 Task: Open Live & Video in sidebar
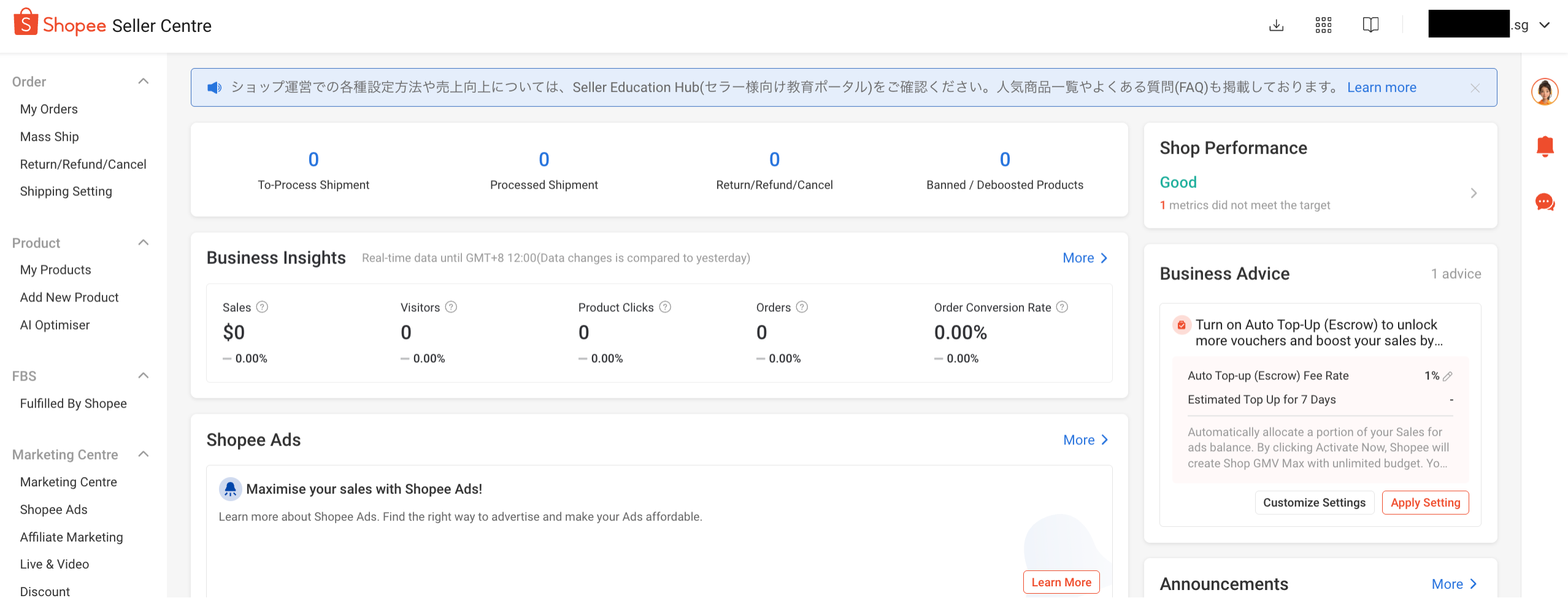click(55, 564)
